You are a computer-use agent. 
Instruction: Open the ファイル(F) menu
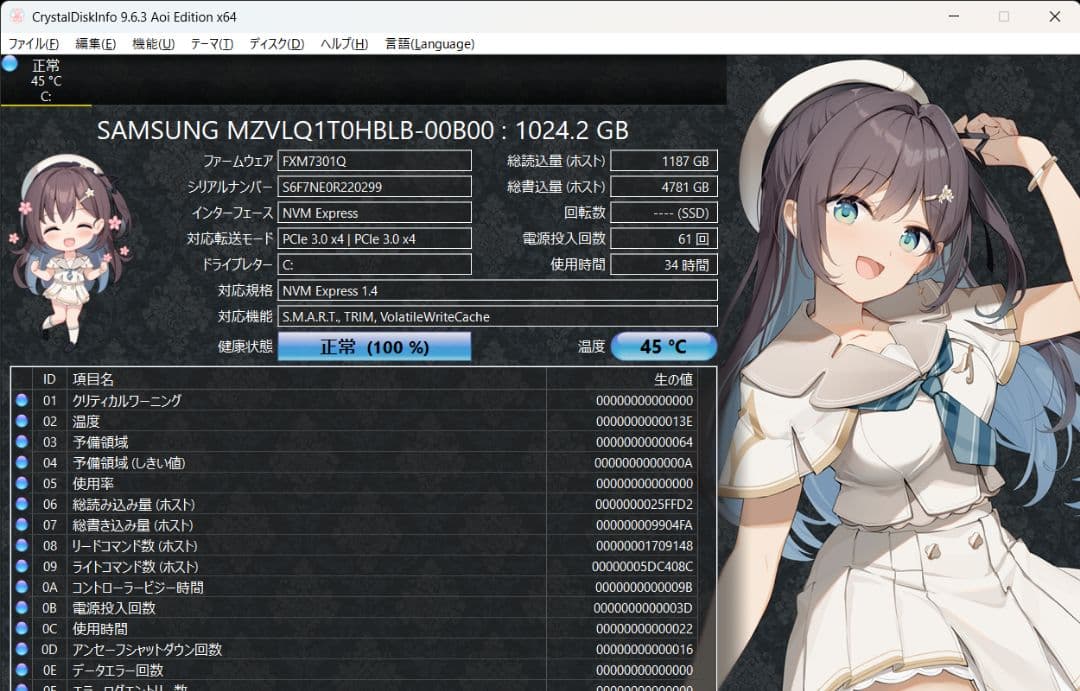[x=33, y=44]
